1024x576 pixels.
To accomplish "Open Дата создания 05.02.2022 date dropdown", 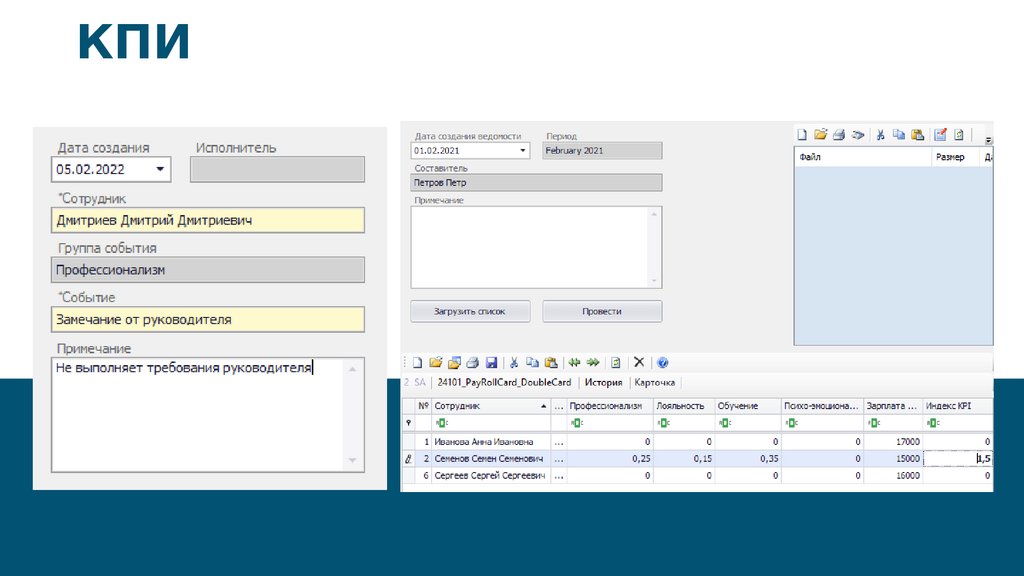I will click(x=160, y=169).
